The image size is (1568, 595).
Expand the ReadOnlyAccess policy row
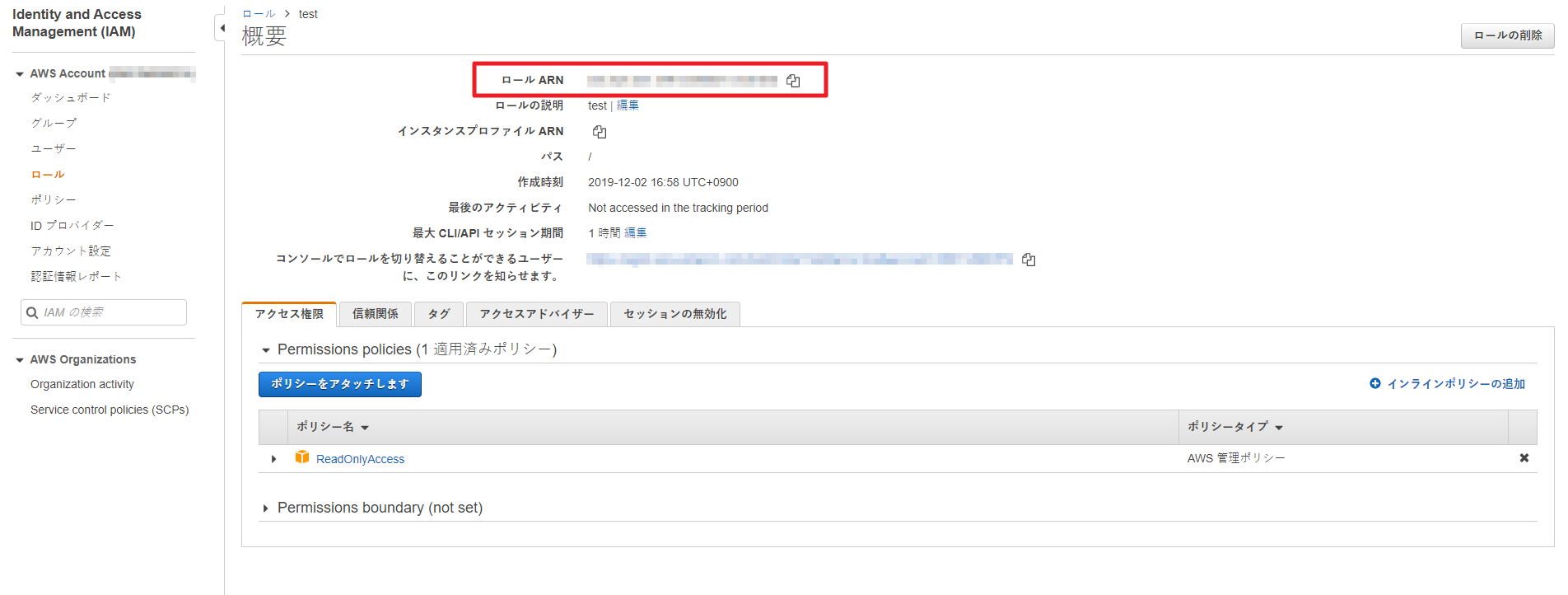click(x=273, y=459)
